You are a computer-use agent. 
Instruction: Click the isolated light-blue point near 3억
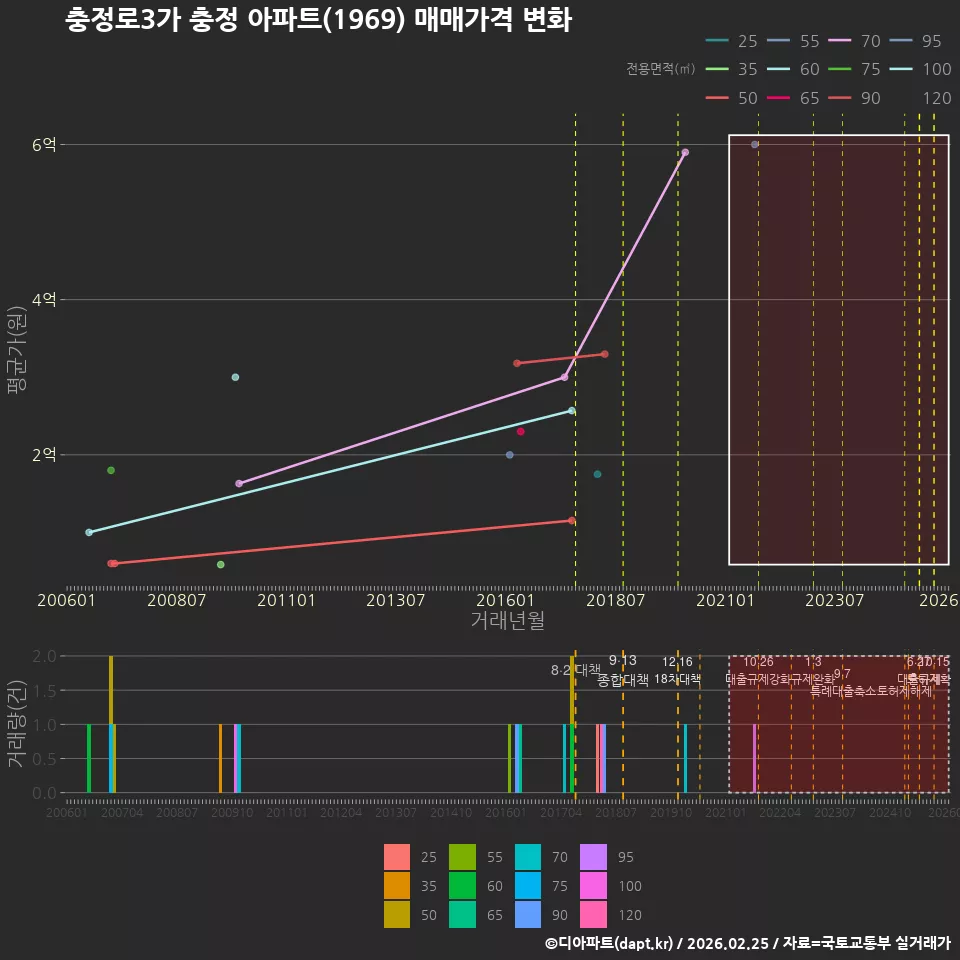tap(235, 377)
